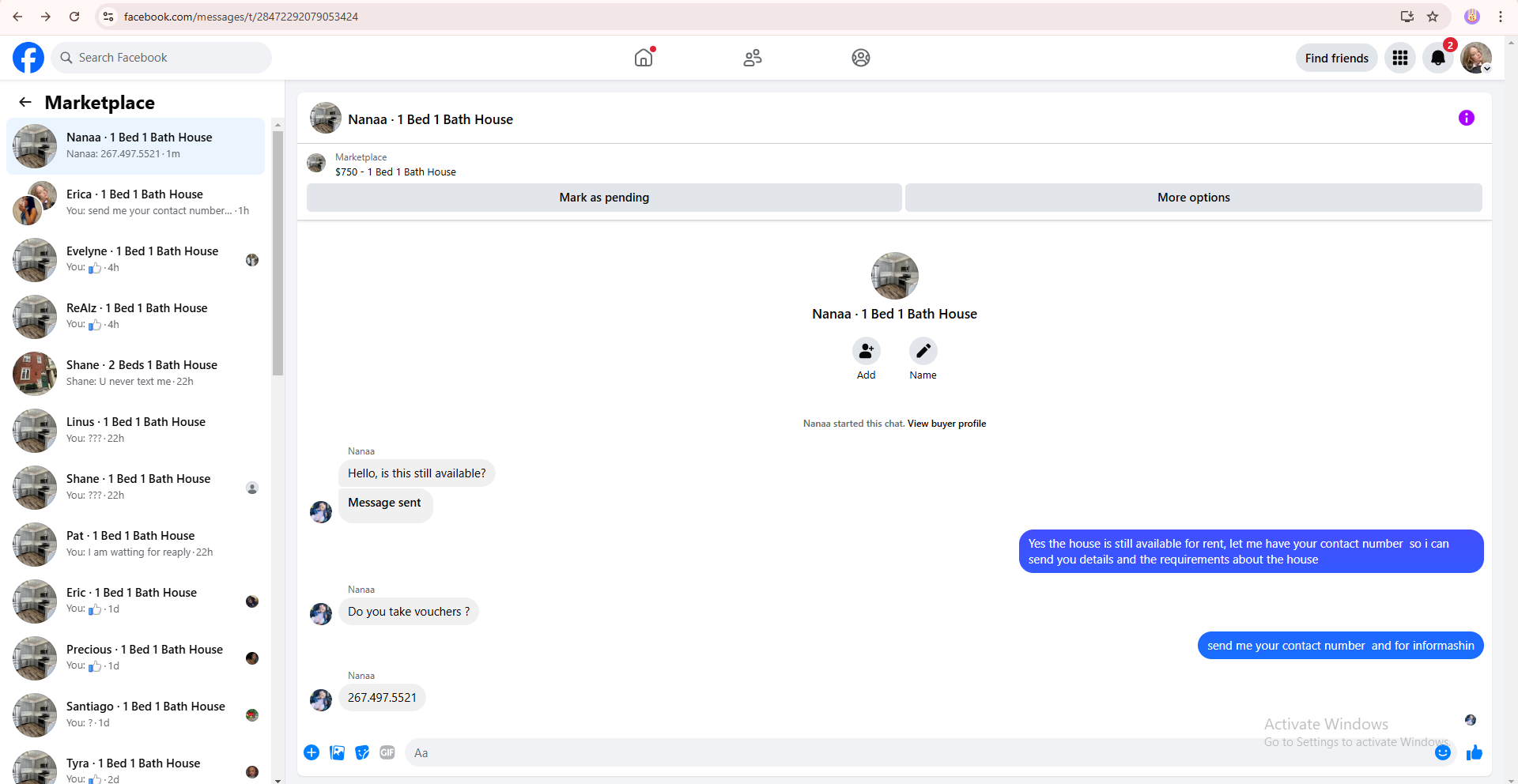The height and width of the screenshot is (784, 1518).
Task: Click the Search Facebook field
Action: [x=161, y=58]
